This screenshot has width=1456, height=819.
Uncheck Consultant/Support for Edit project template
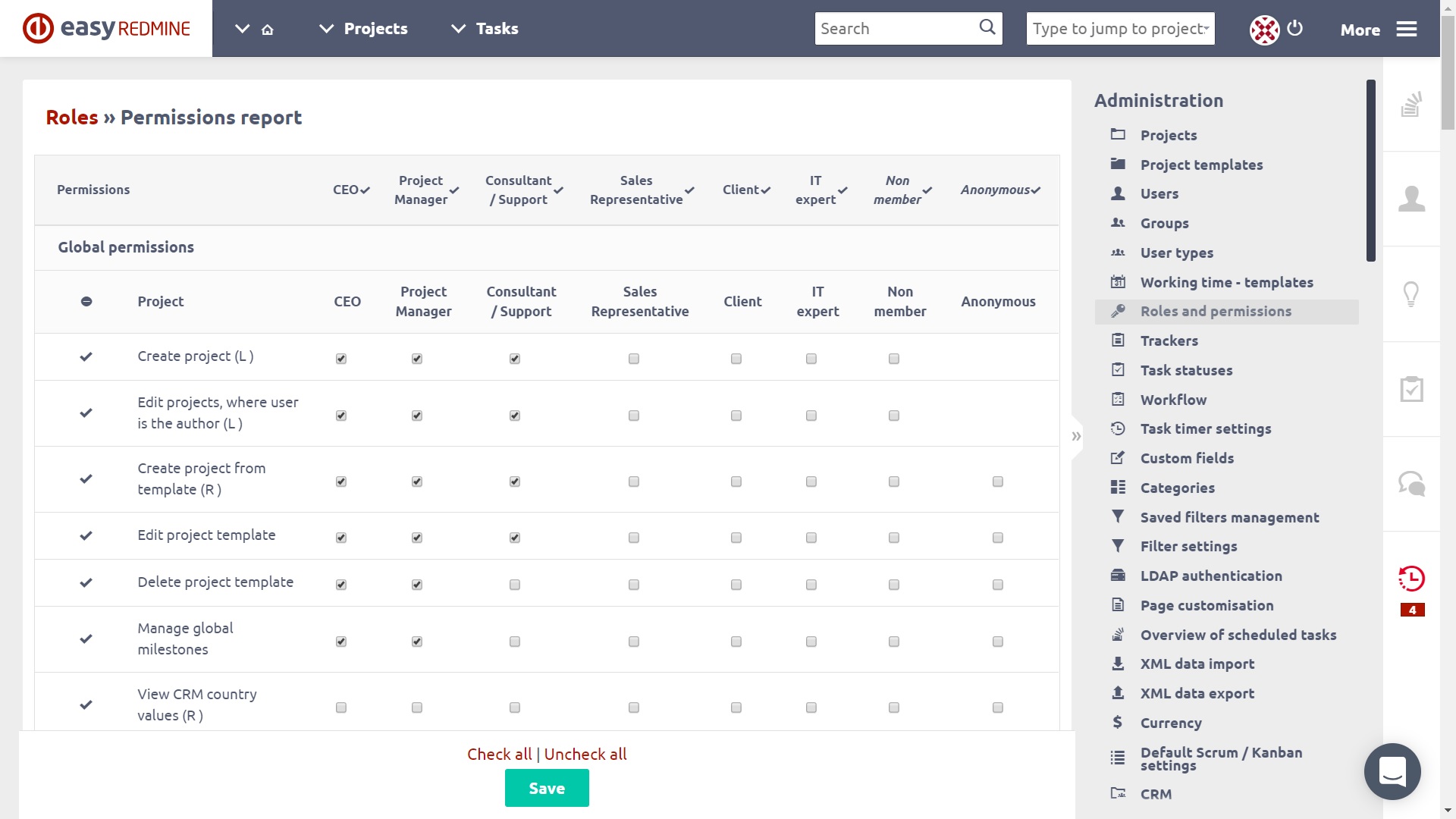click(x=515, y=538)
